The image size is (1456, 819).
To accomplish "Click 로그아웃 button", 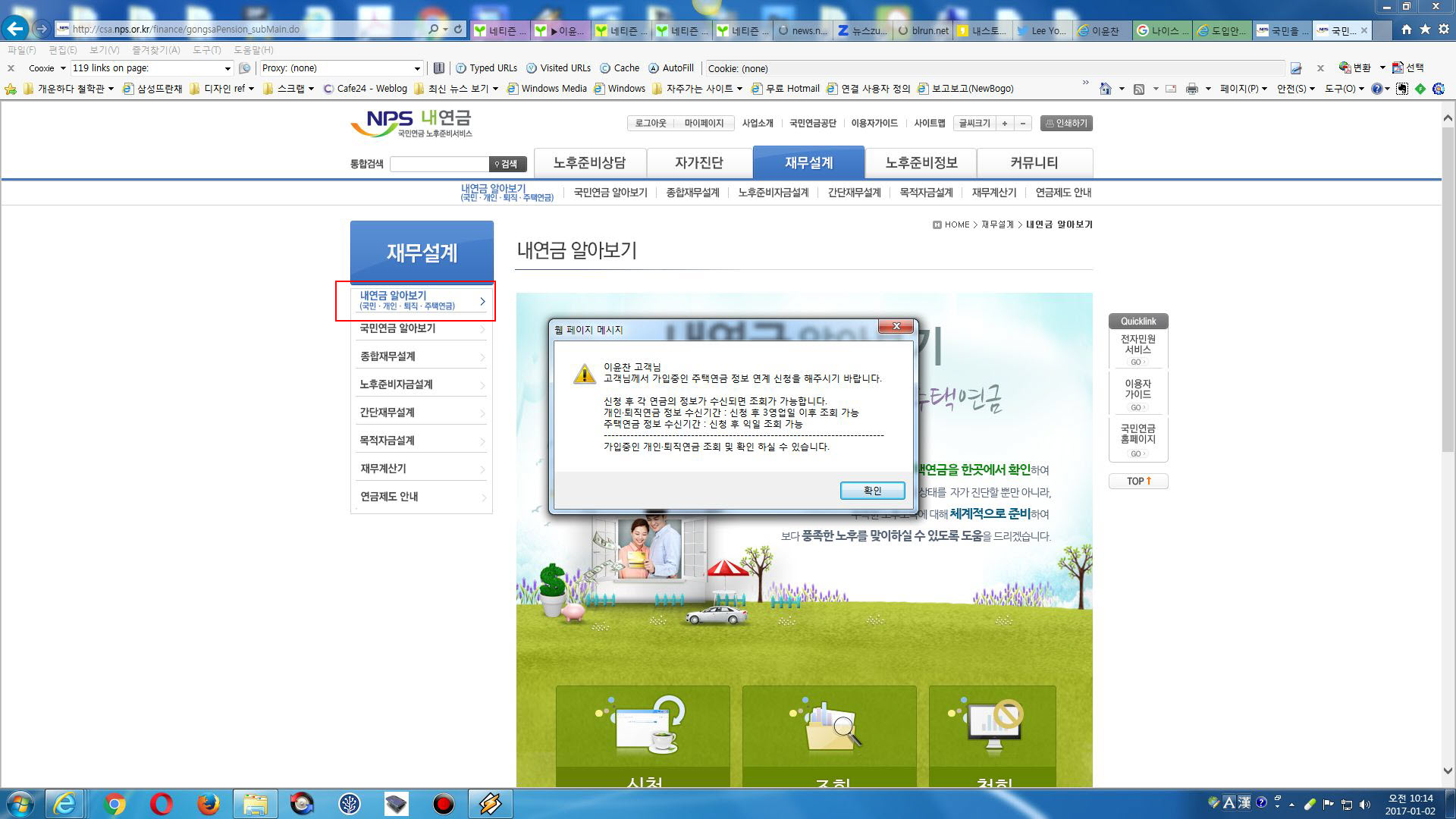I will [651, 123].
